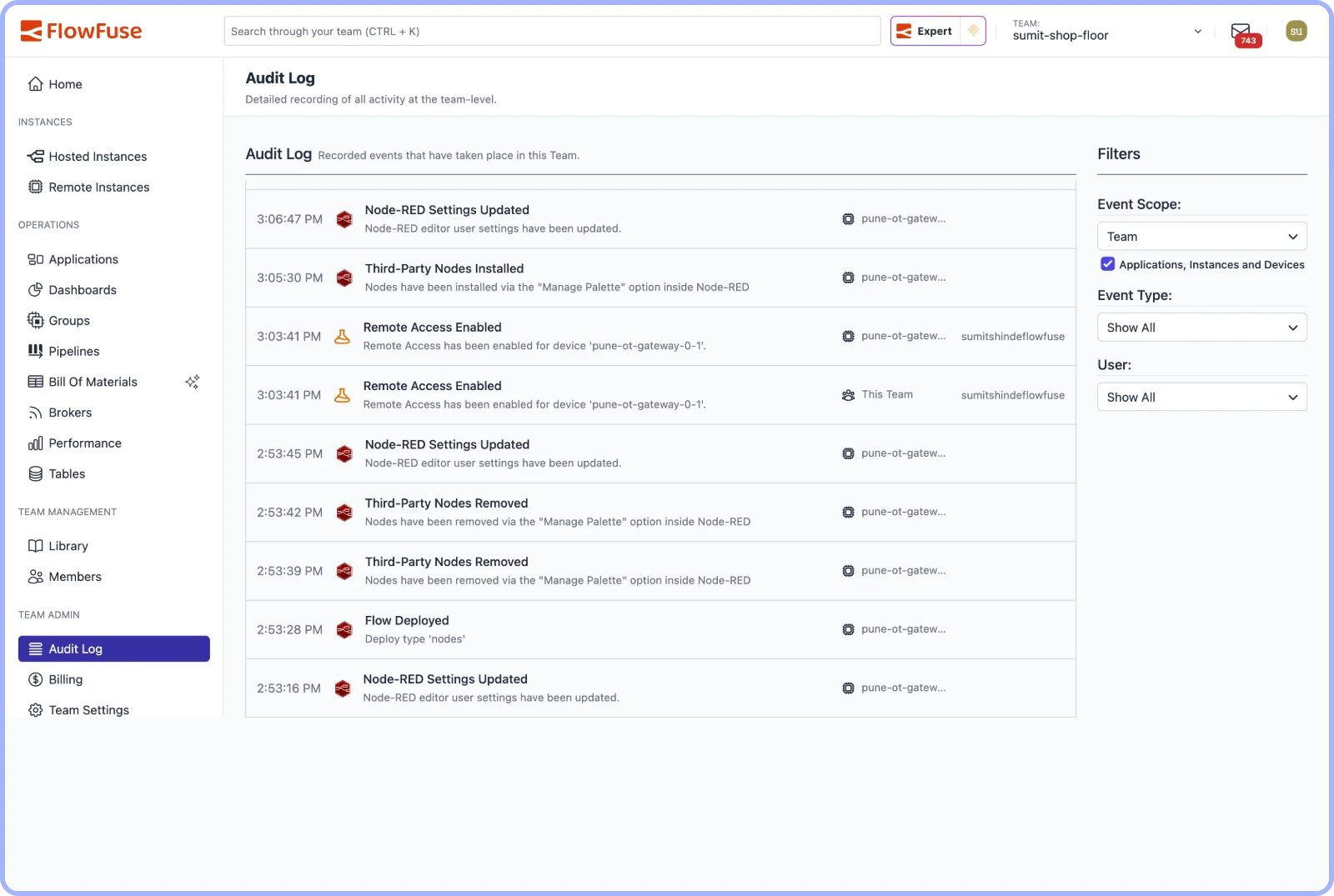Click the Library book icon

pos(35,546)
